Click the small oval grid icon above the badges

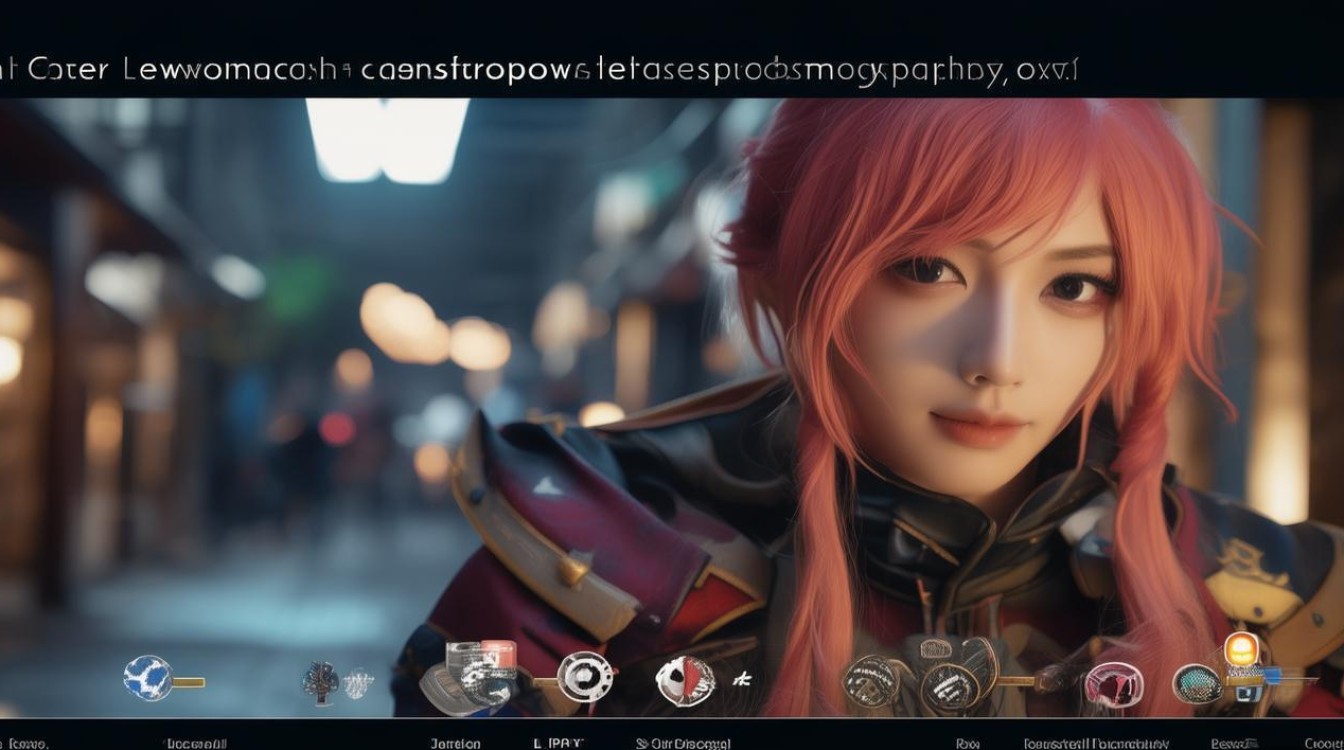(x=936, y=648)
